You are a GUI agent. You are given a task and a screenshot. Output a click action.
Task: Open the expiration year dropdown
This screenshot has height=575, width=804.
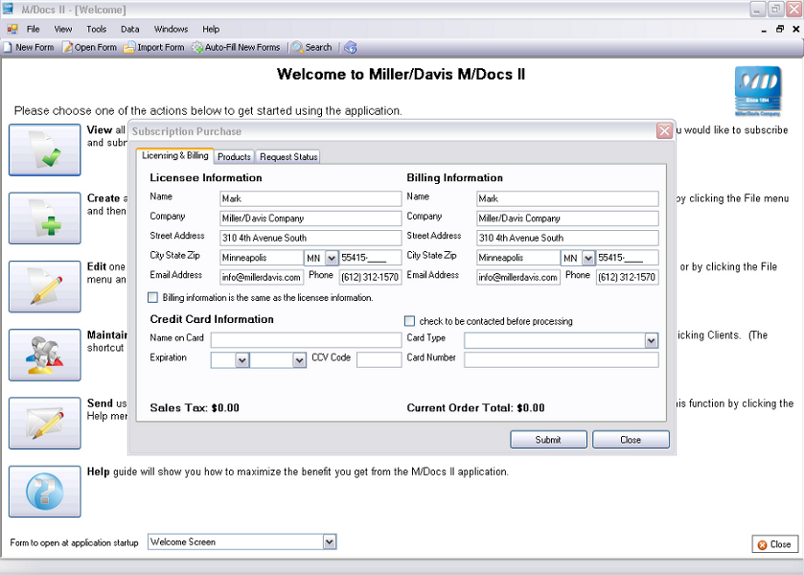click(x=299, y=360)
